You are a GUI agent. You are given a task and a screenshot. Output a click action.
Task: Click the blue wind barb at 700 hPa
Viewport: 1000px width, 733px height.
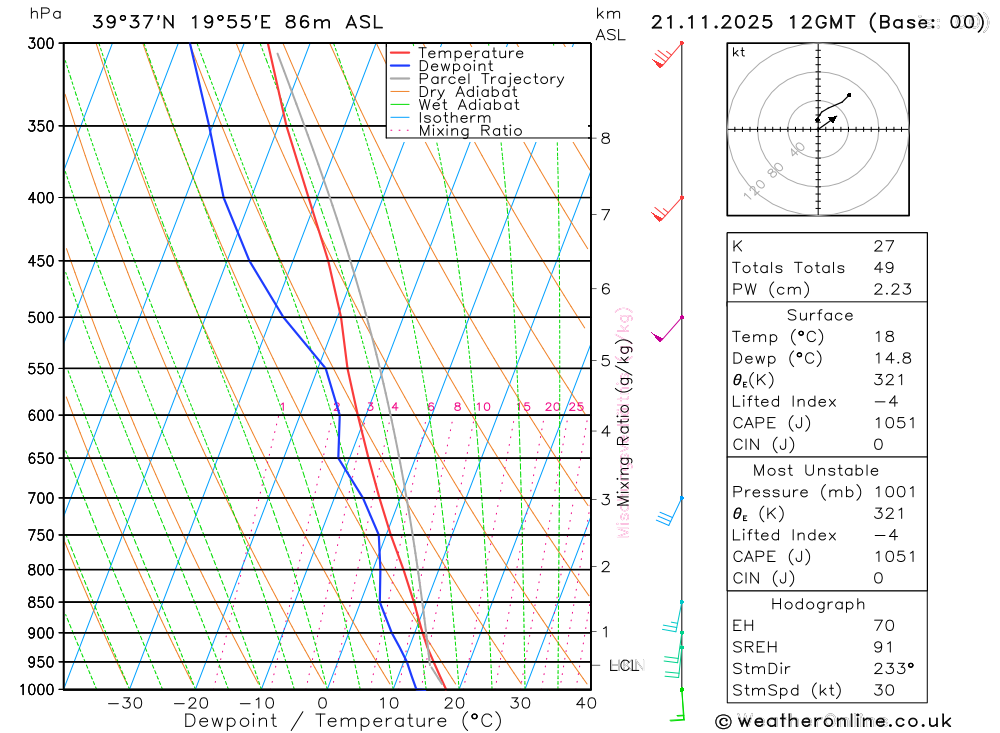click(x=670, y=511)
